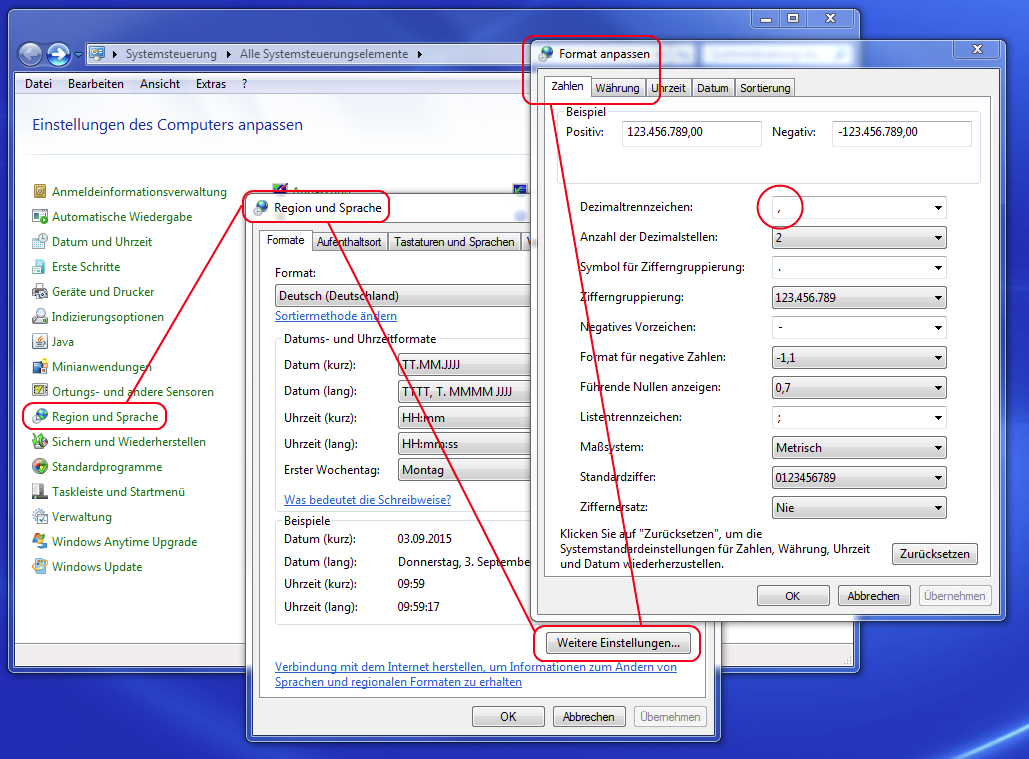Image resolution: width=1029 pixels, height=759 pixels.
Task: Select the Formate tab
Action: pos(285,241)
